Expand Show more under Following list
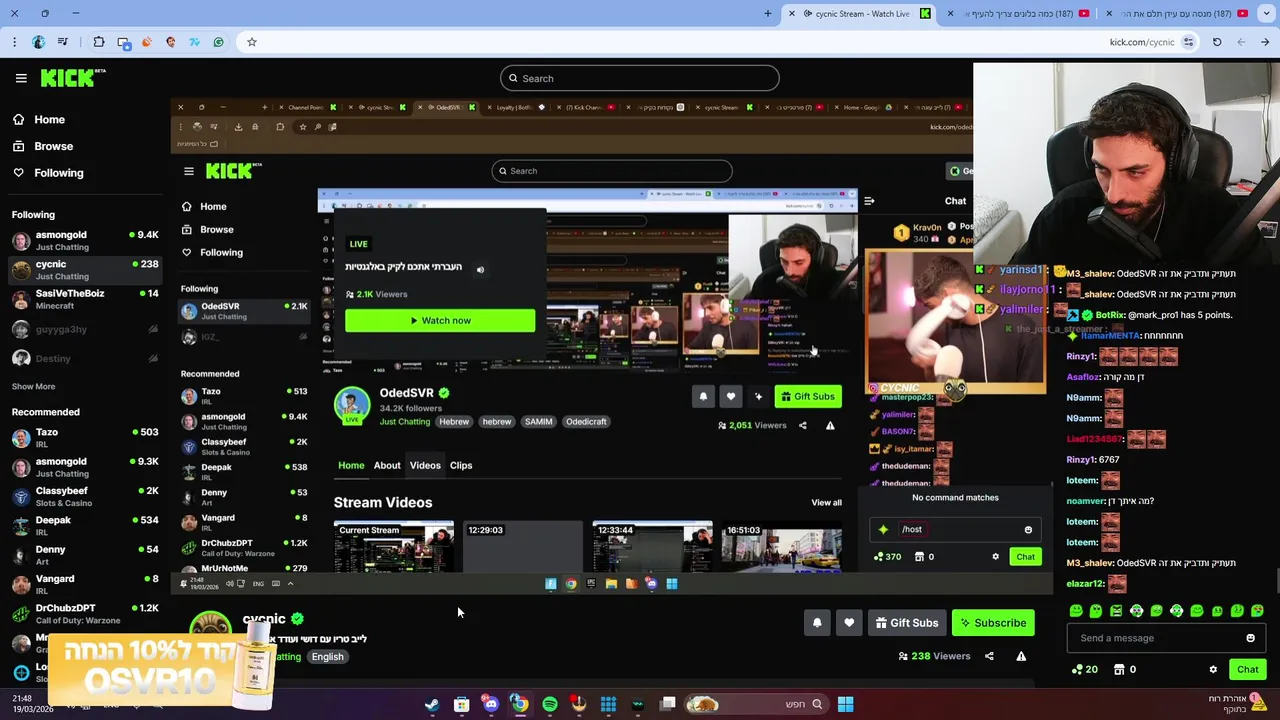The height and width of the screenshot is (720, 1280). click(x=33, y=386)
